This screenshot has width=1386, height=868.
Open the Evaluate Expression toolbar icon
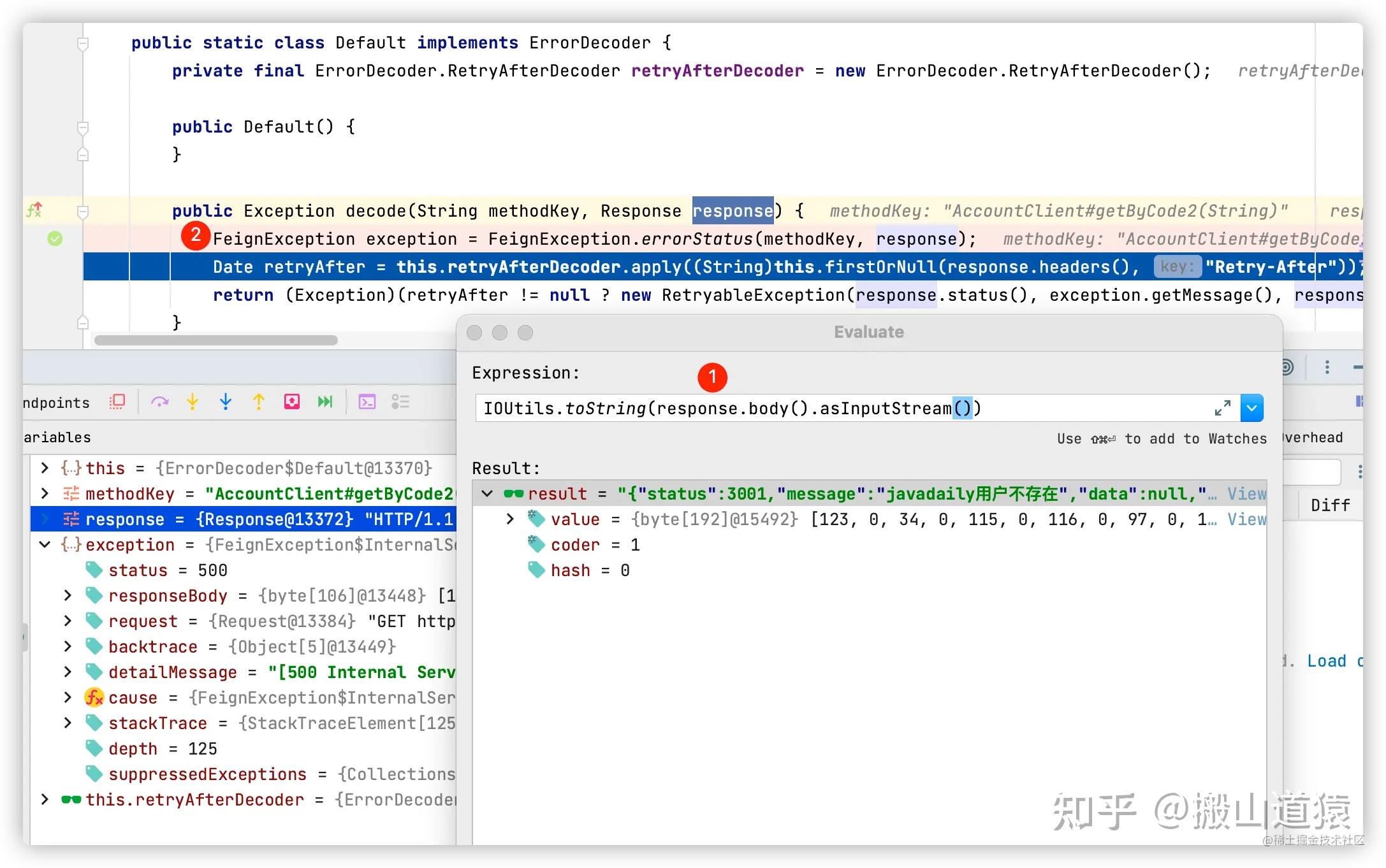point(367,401)
